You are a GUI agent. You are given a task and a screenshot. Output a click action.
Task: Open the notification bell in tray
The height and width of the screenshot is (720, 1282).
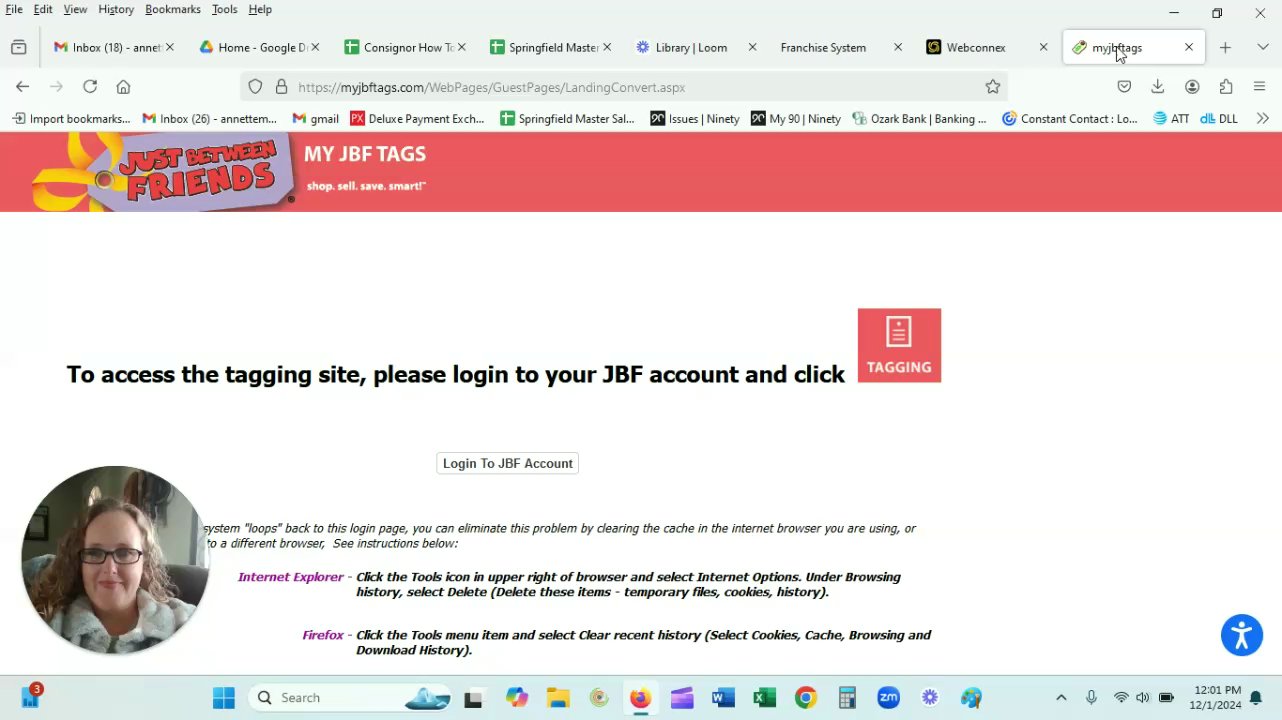point(1256,697)
